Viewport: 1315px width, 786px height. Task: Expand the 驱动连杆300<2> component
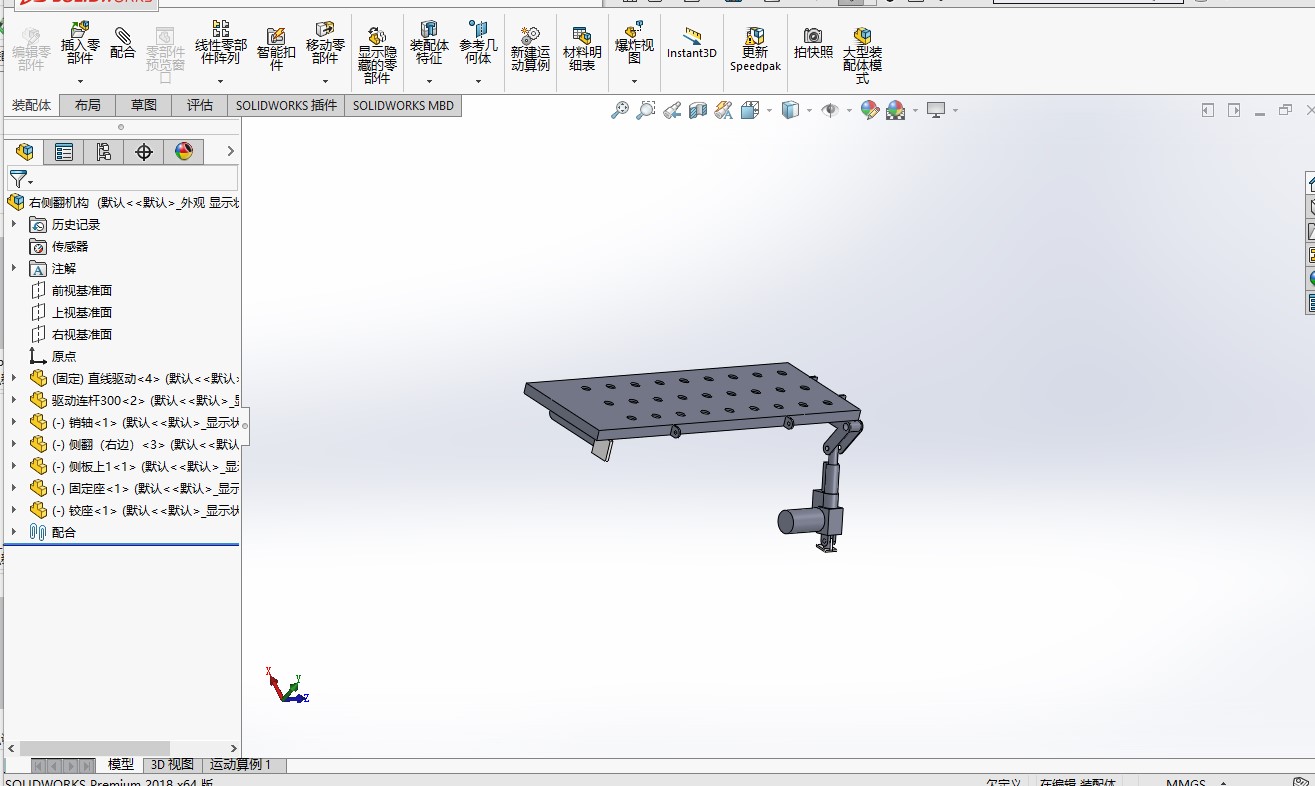point(14,400)
